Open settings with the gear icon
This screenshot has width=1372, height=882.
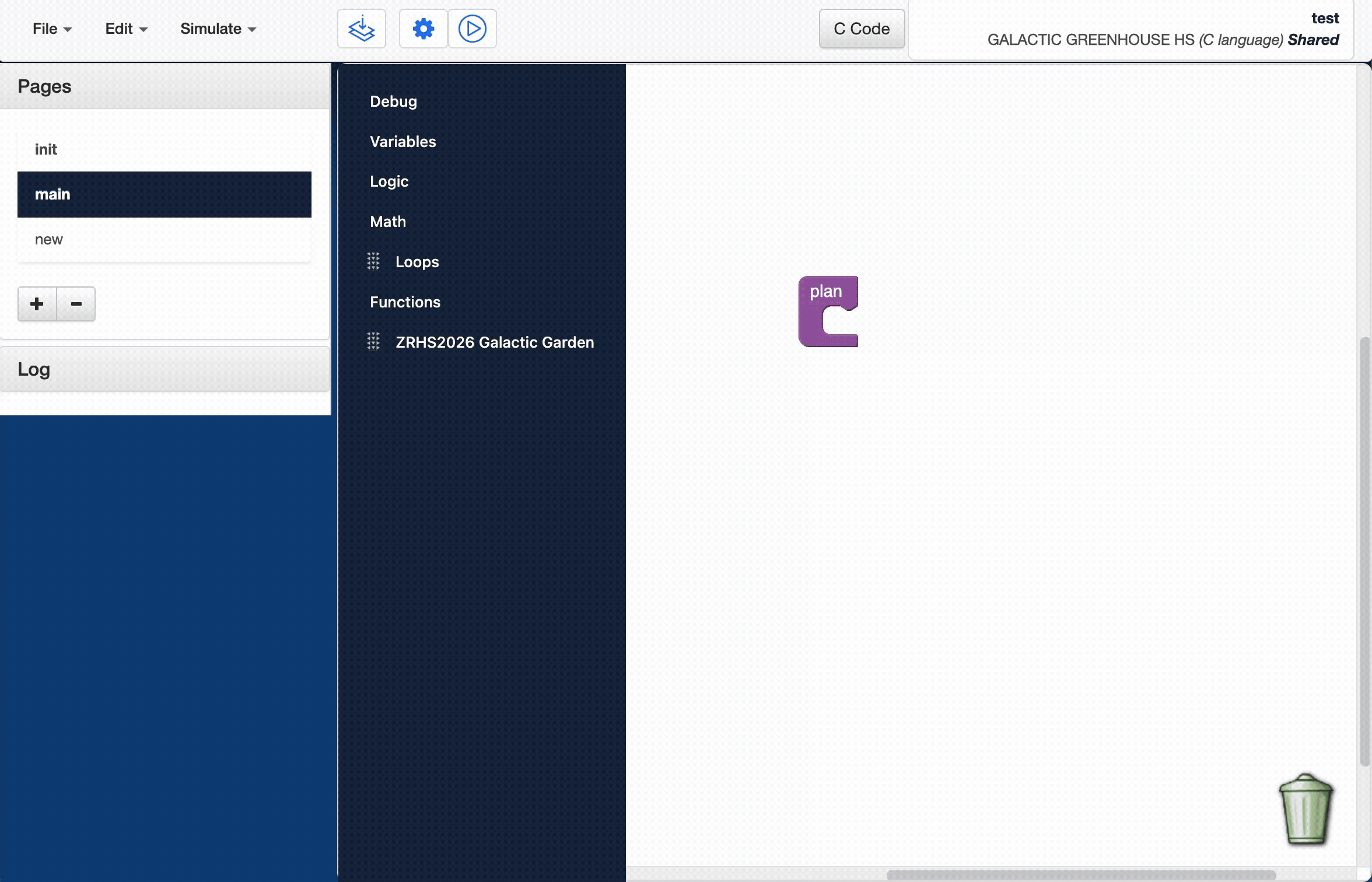coord(423,29)
